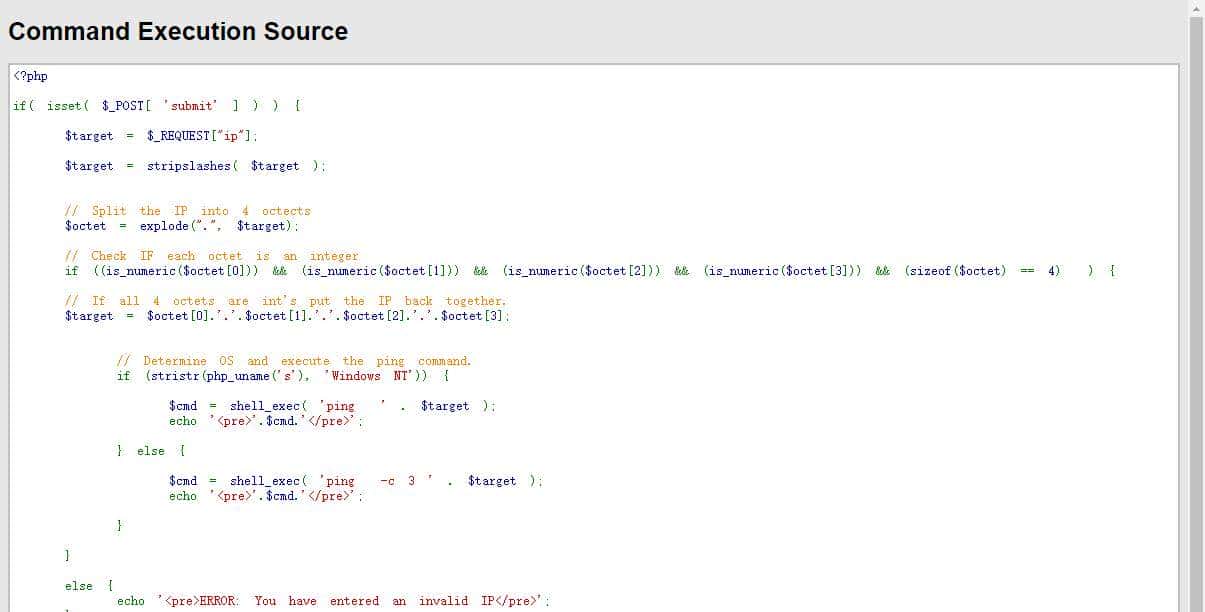Click the vertical scrollbar thumb
Image resolution: width=1205 pixels, height=612 pixels.
tap(1196, 300)
